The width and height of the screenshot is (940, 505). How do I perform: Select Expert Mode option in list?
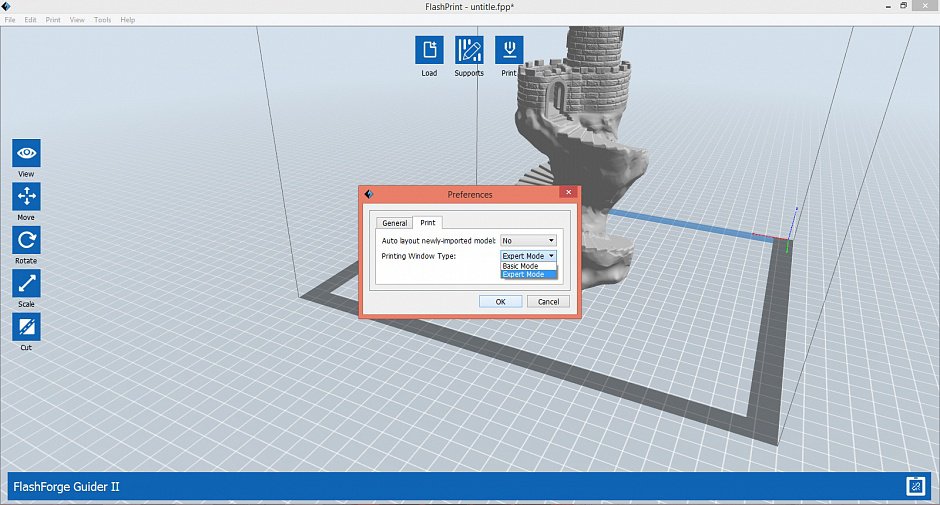click(523, 274)
